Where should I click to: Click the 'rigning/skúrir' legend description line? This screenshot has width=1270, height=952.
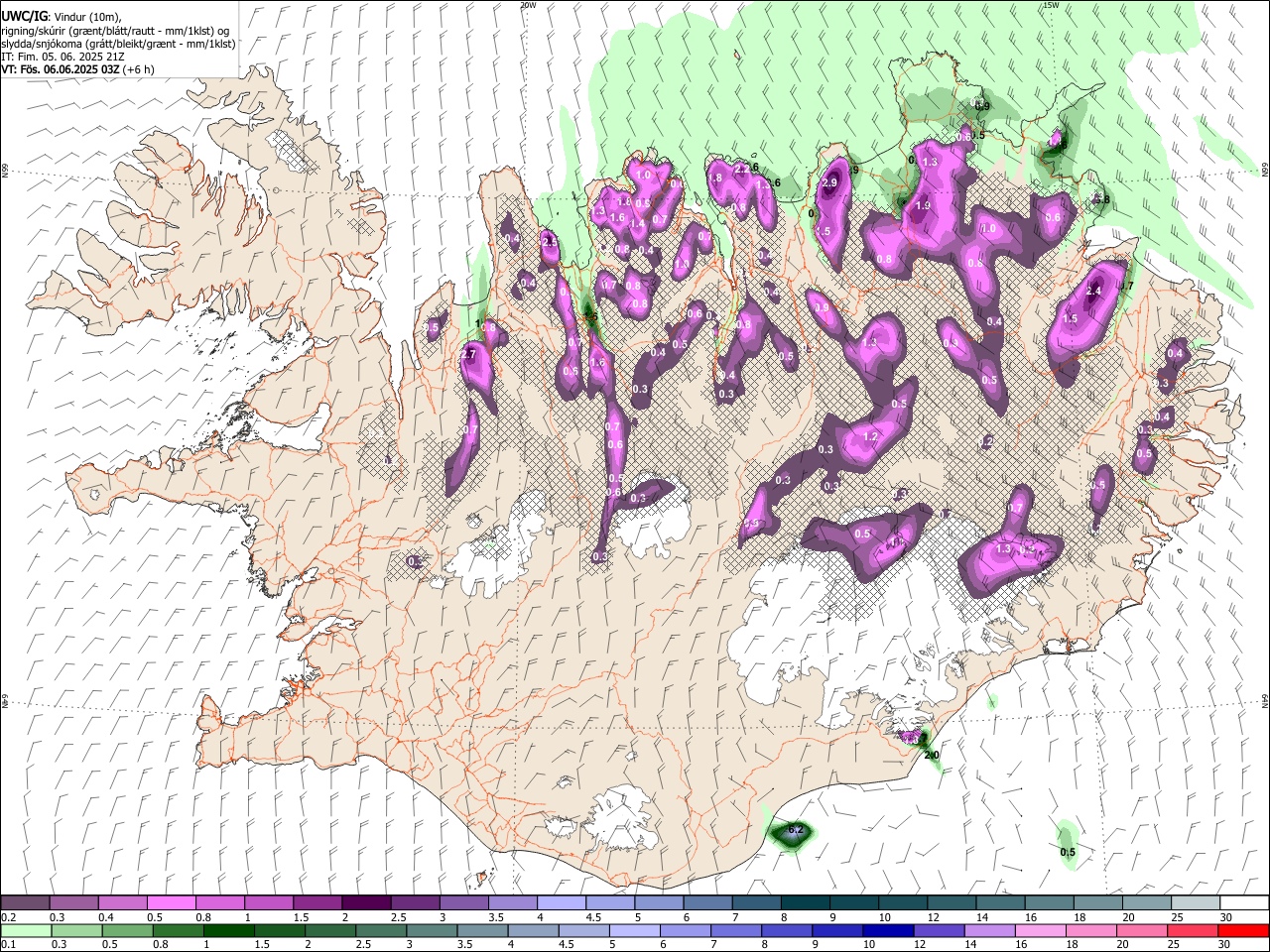(115, 30)
